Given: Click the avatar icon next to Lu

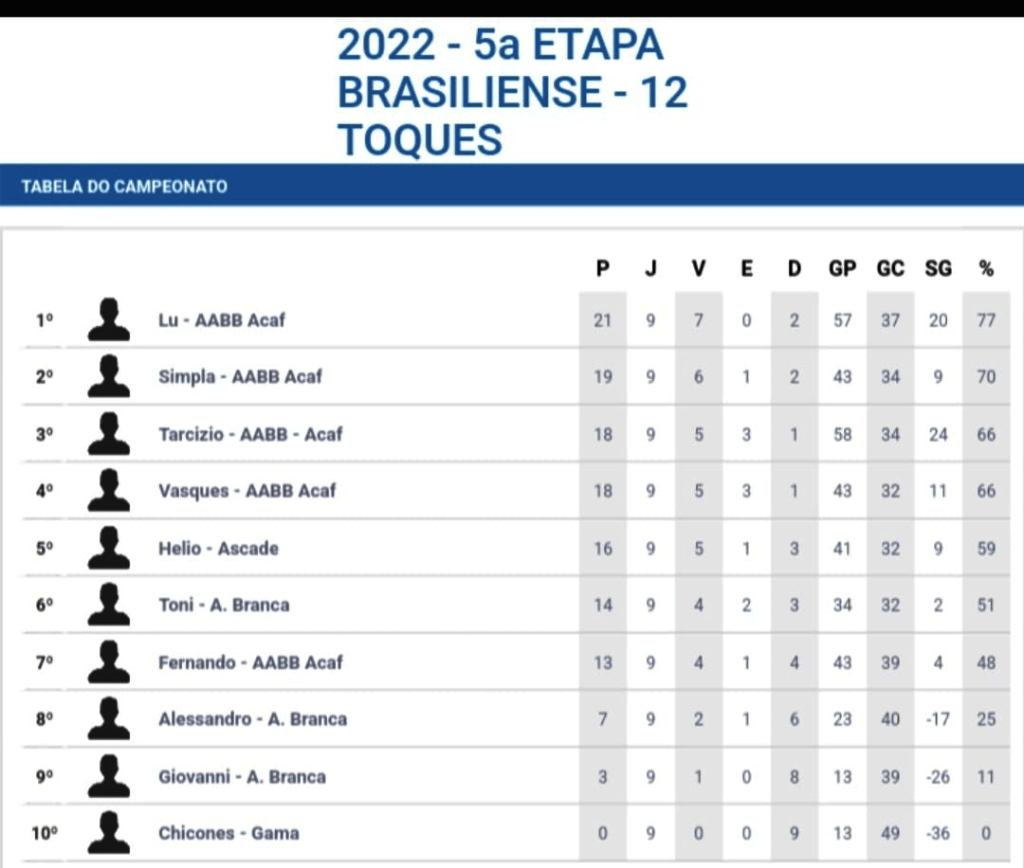Looking at the screenshot, I should (108, 320).
